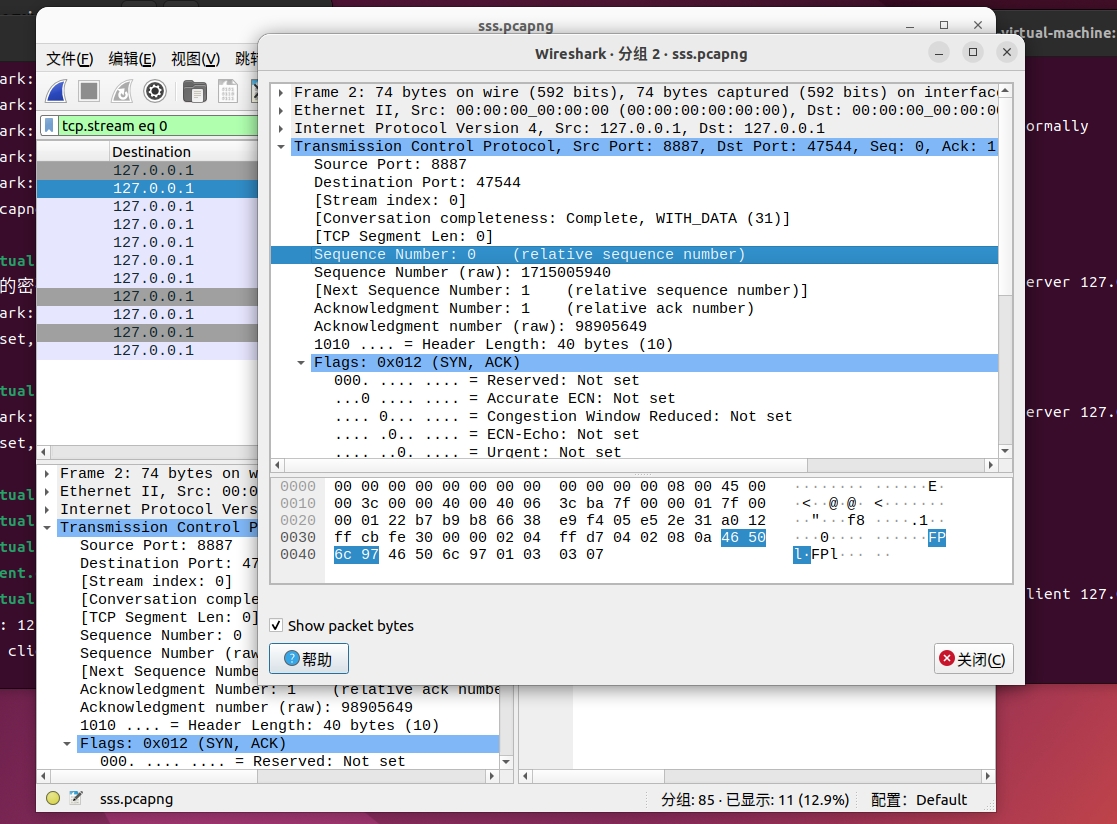The width and height of the screenshot is (1117, 824).
Task: Open capture options gear icon
Action: (x=155, y=91)
